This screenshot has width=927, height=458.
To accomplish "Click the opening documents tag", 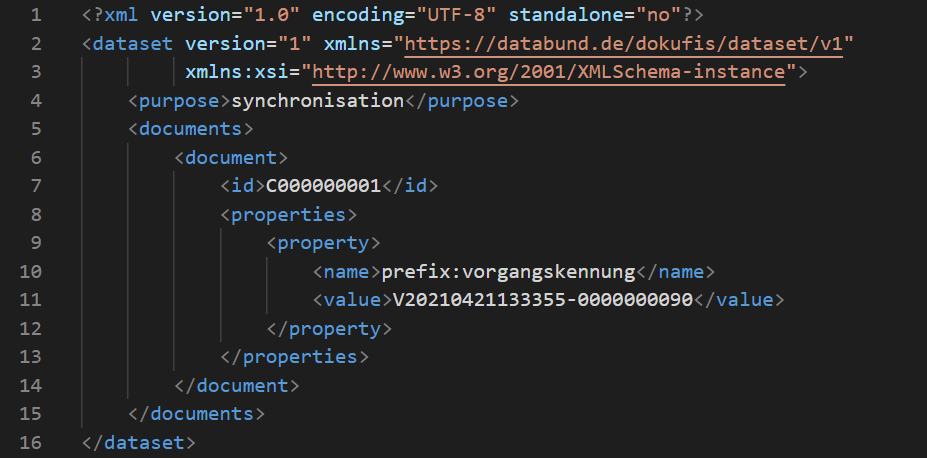I will 191,129.
